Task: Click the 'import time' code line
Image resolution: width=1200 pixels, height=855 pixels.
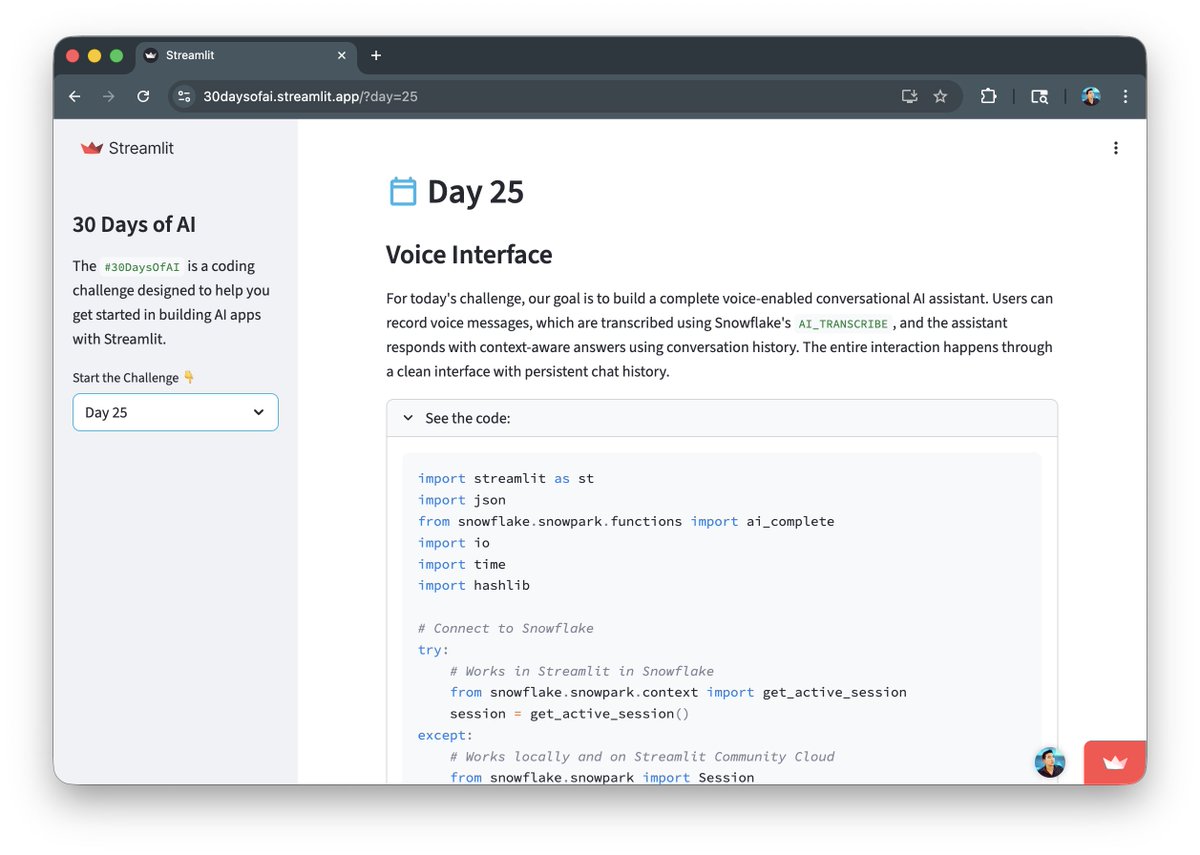Action: click(x=462, y=564)
